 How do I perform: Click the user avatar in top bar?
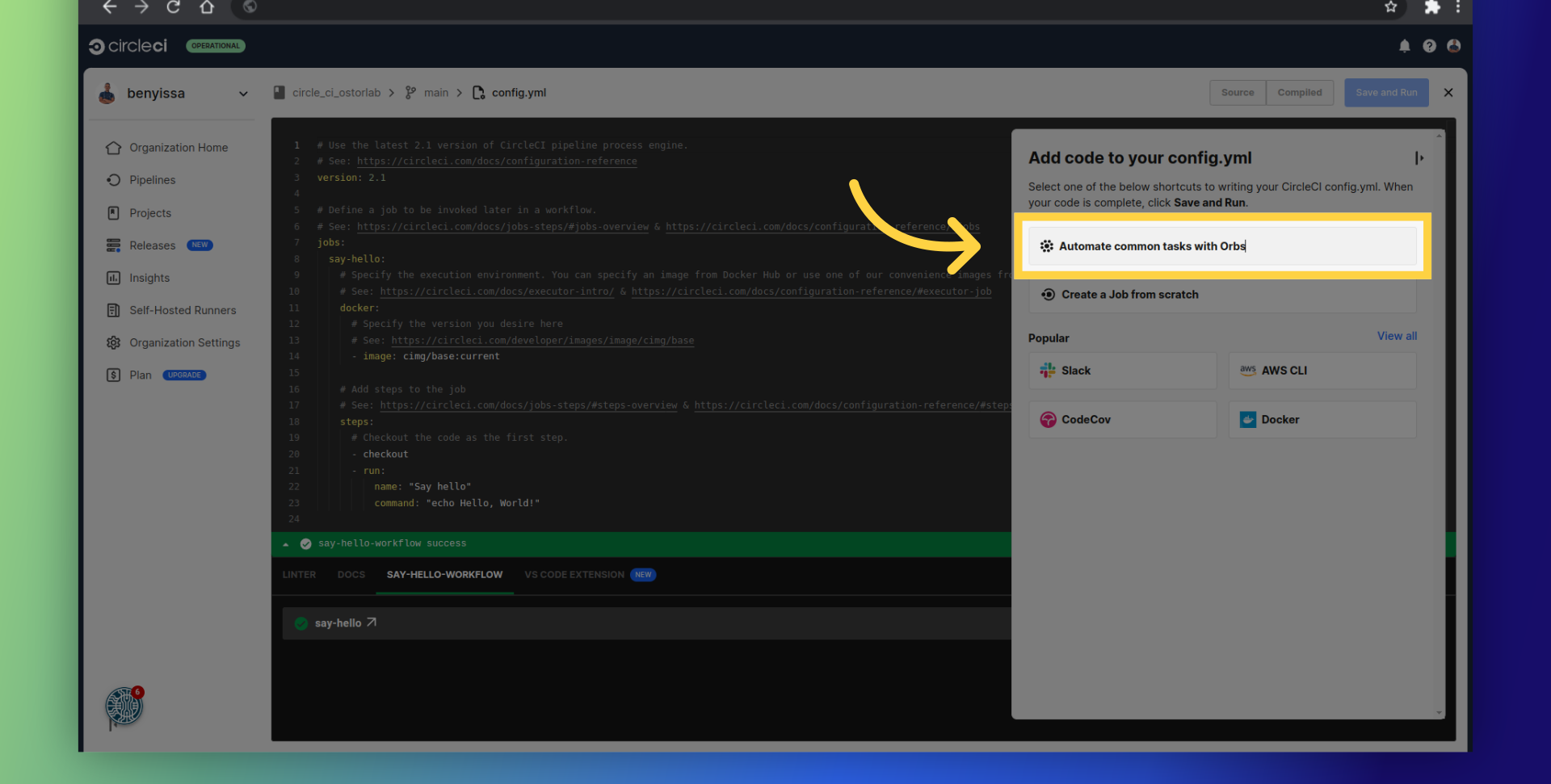pos(1453,46)
